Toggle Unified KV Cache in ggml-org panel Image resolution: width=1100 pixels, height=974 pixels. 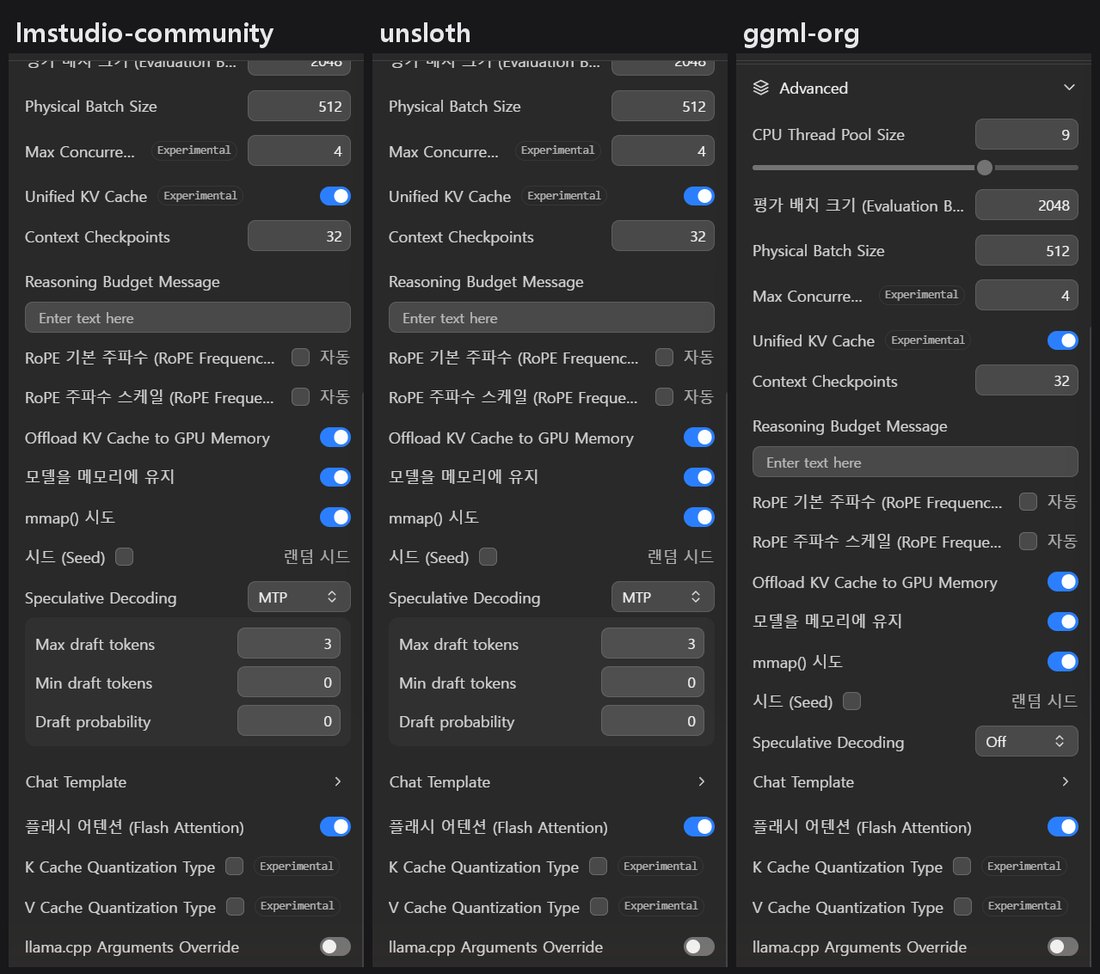click(x=1063, y=340)
